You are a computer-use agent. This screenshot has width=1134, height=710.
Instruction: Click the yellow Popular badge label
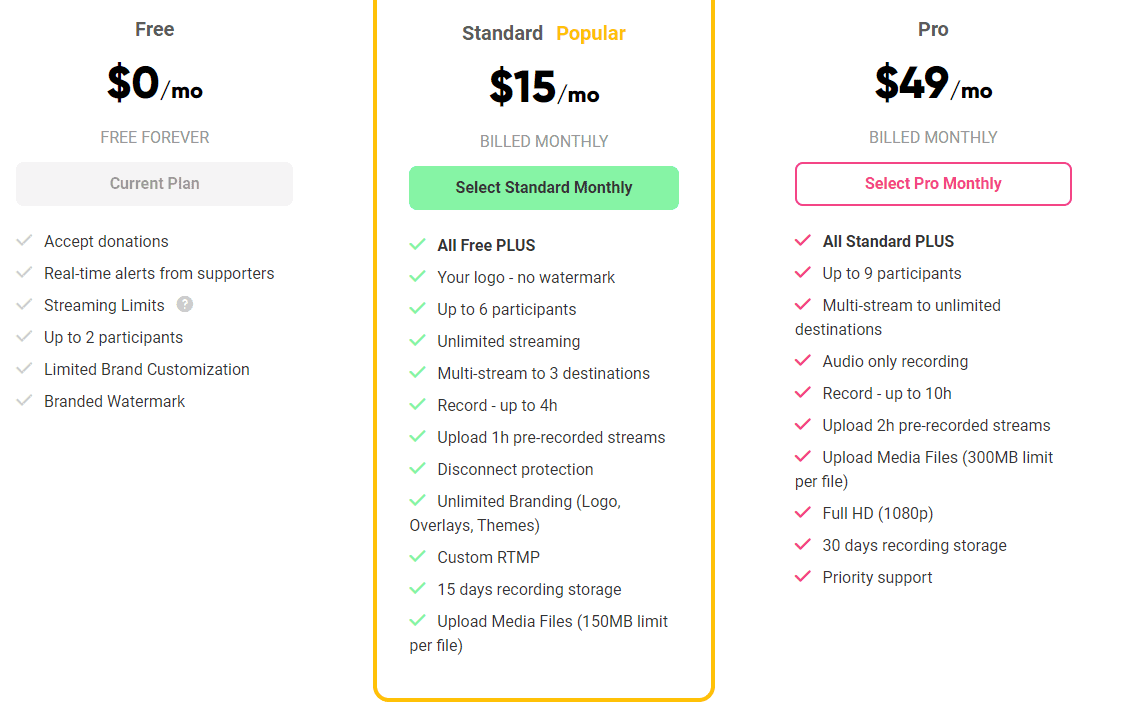[591, 34]
